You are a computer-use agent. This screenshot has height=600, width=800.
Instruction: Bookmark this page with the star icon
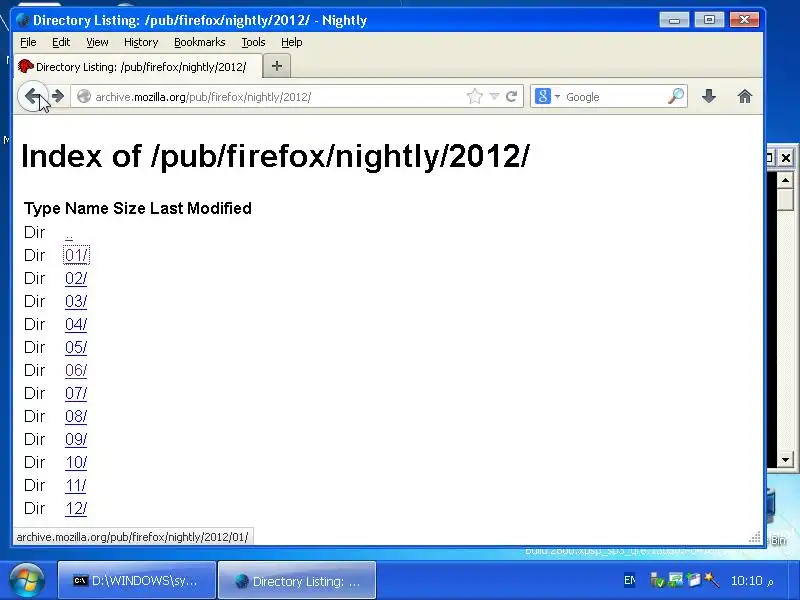474,96
